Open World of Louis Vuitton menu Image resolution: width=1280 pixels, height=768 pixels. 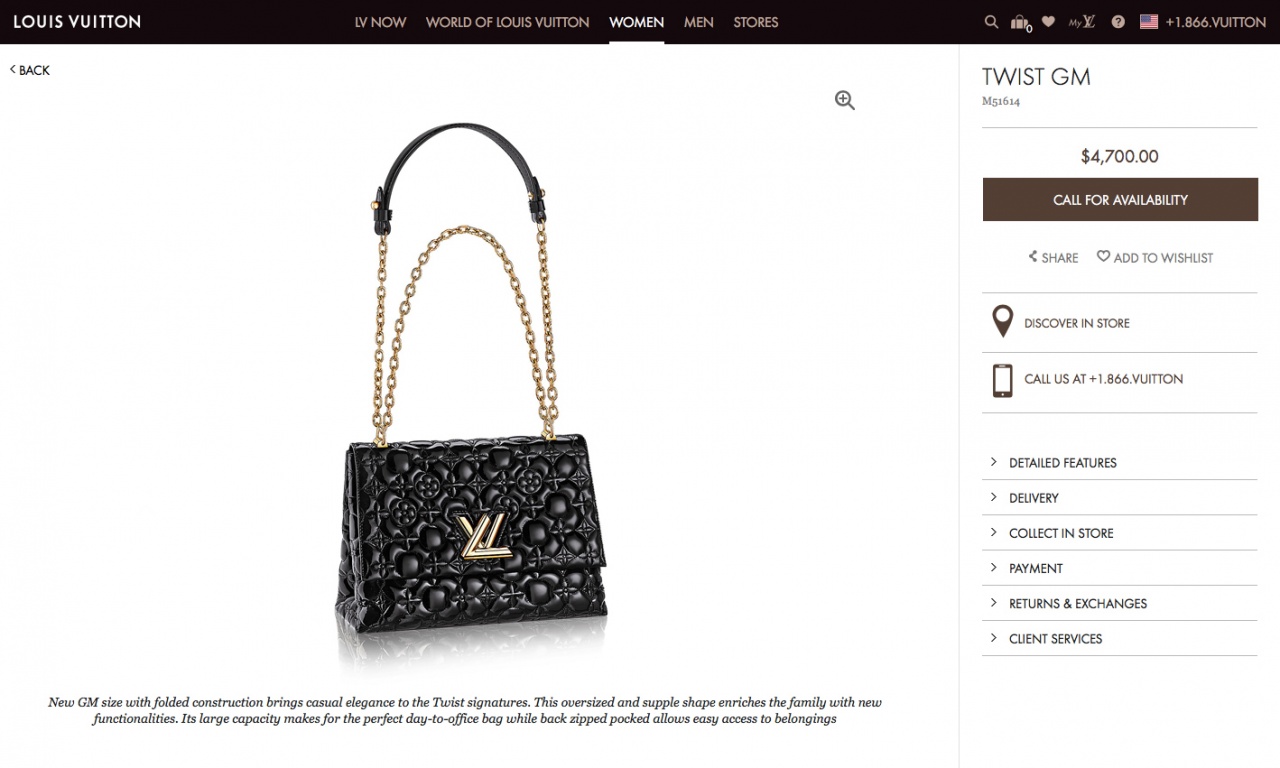coord(507,22)
